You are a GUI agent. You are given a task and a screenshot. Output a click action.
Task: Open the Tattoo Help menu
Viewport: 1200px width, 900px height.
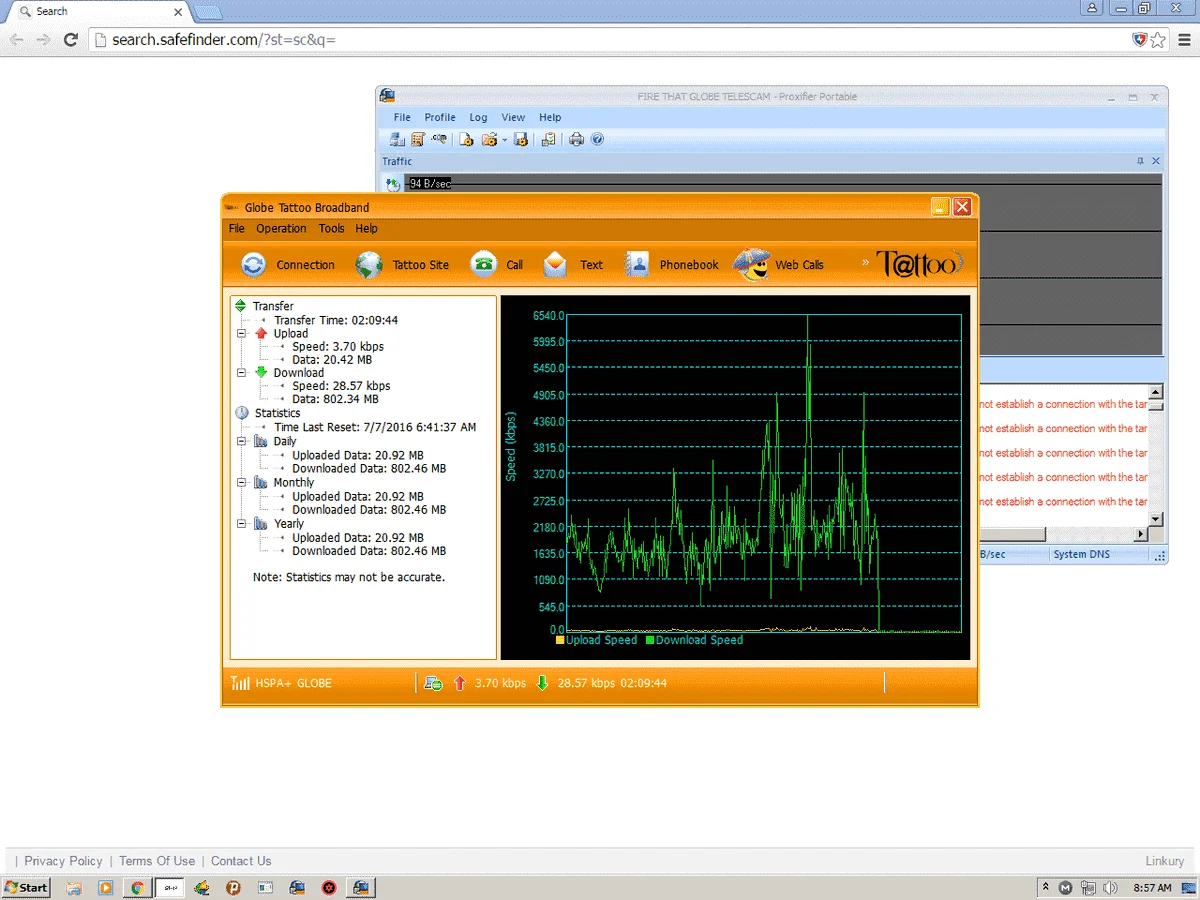coord(367,228)
